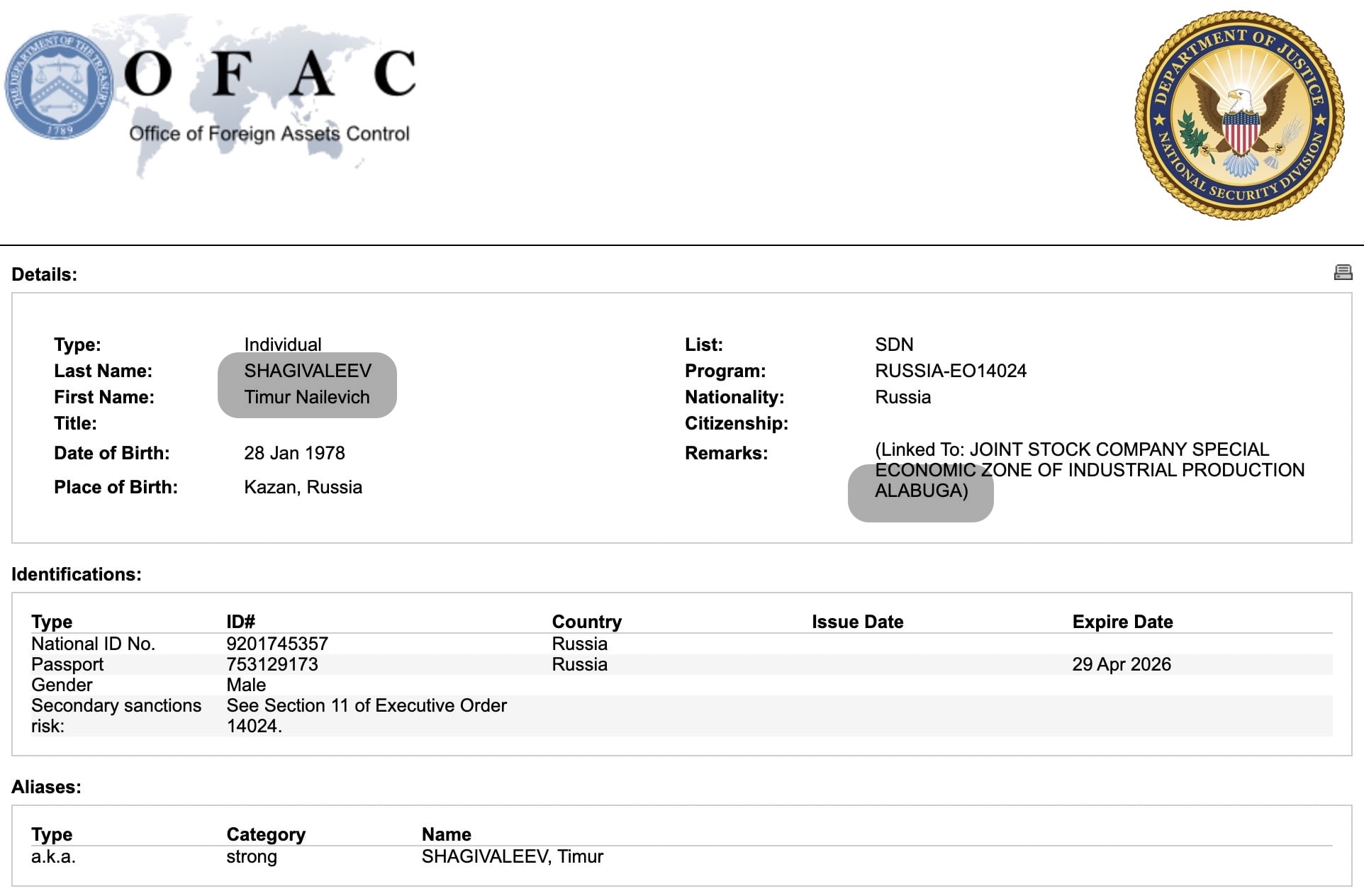The width and height of the screenshot is (1364, 896).
Task: Click Office of Foreign Assets Control text
Action: pyautogui.click(x=269, y=133)
